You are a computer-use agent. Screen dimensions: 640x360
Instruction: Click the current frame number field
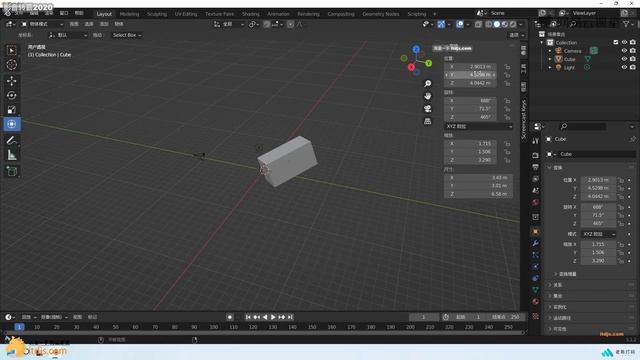pos(424,317)
